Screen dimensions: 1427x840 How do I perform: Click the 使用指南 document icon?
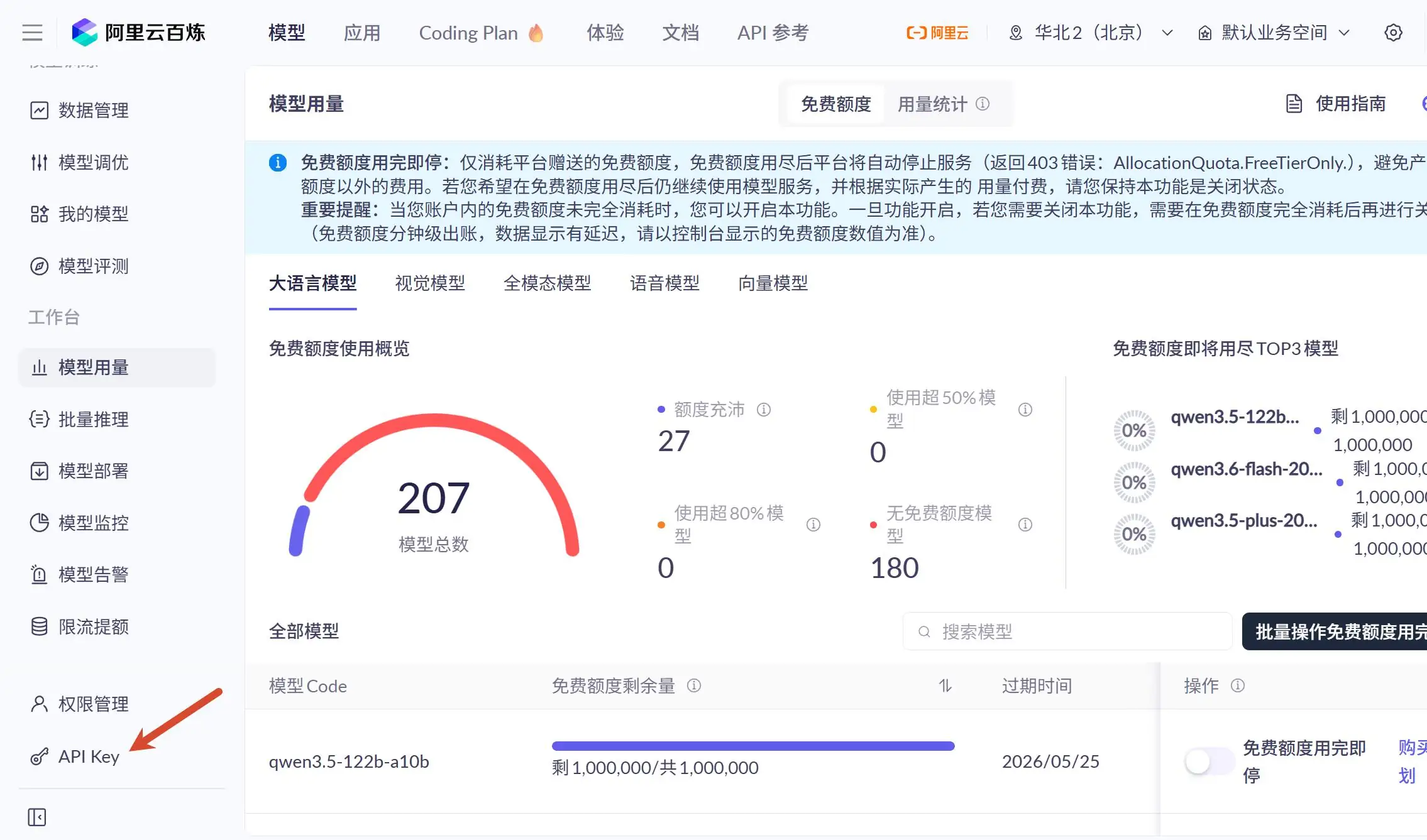[1294, 104]
